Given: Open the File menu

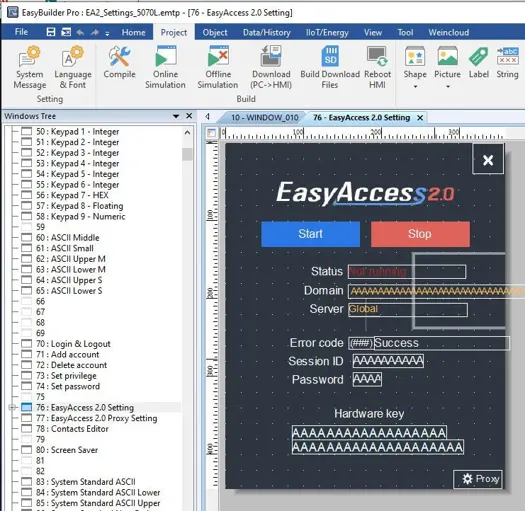Looking at the screenshot, I should click(21, 32).
